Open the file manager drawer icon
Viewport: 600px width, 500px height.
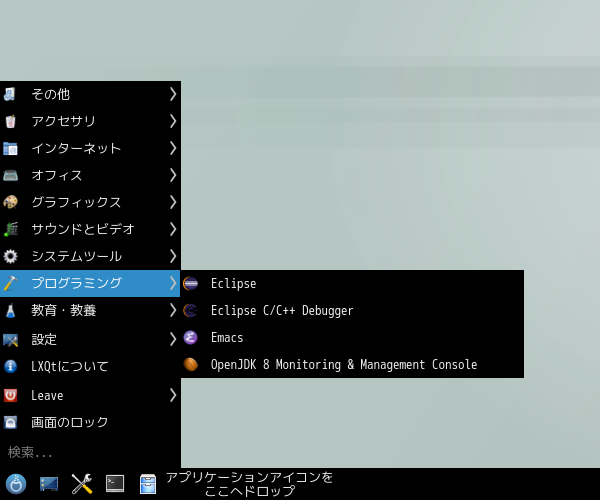pyautogui.click(x=148, y=484)
